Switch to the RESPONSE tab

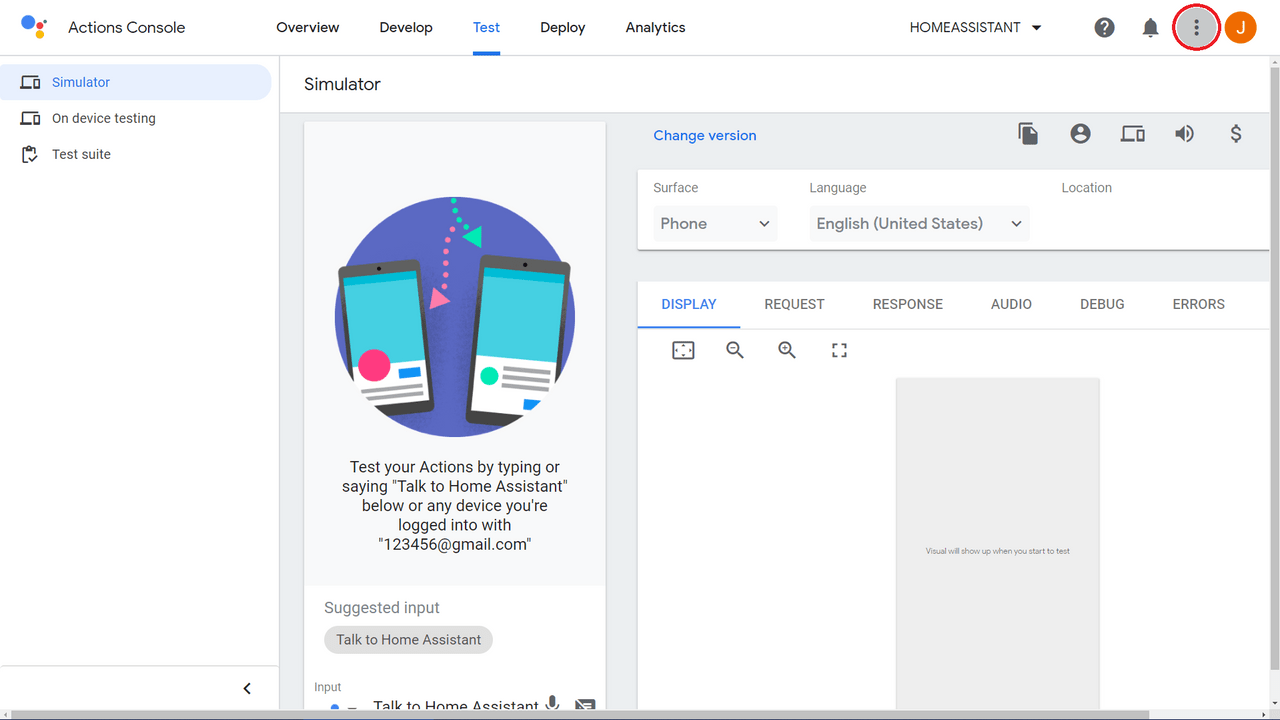click(x=908, y=304)
